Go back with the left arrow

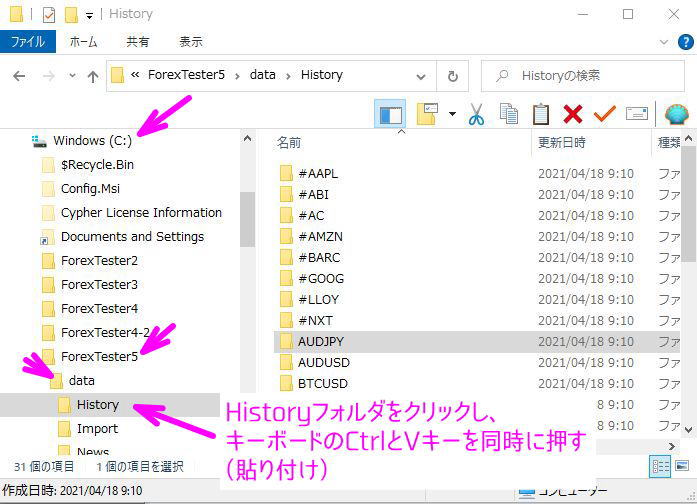pos(19,76)
